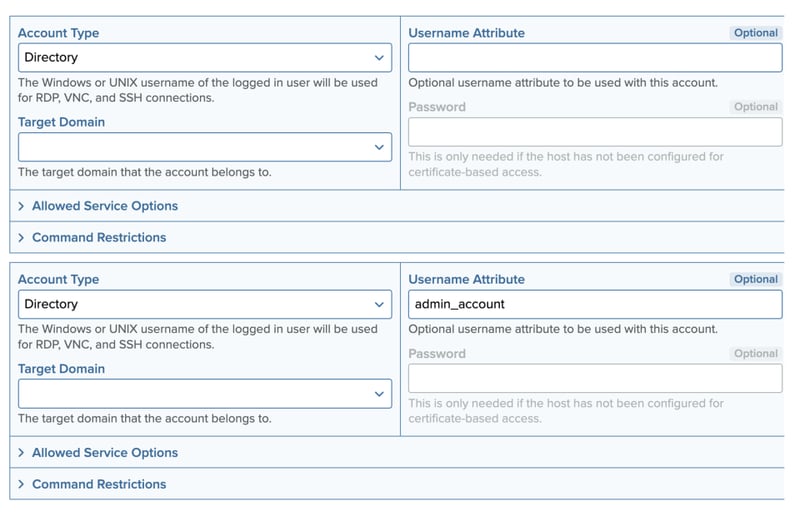Expand the upper 'Command Restrictions' label
The image size is (800, 521).
click(99, 238)
